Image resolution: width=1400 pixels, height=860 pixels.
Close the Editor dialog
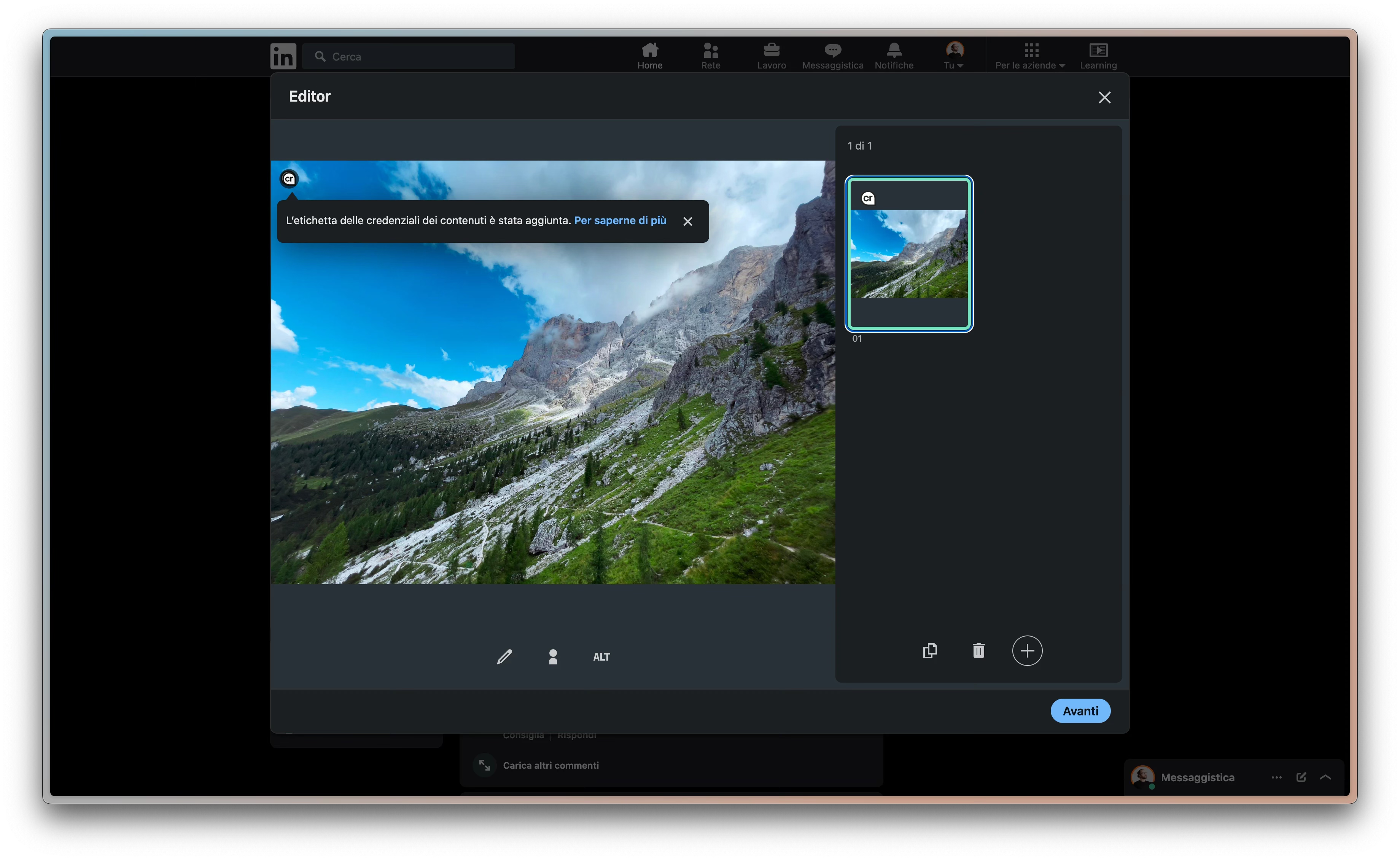[1104, 97]
